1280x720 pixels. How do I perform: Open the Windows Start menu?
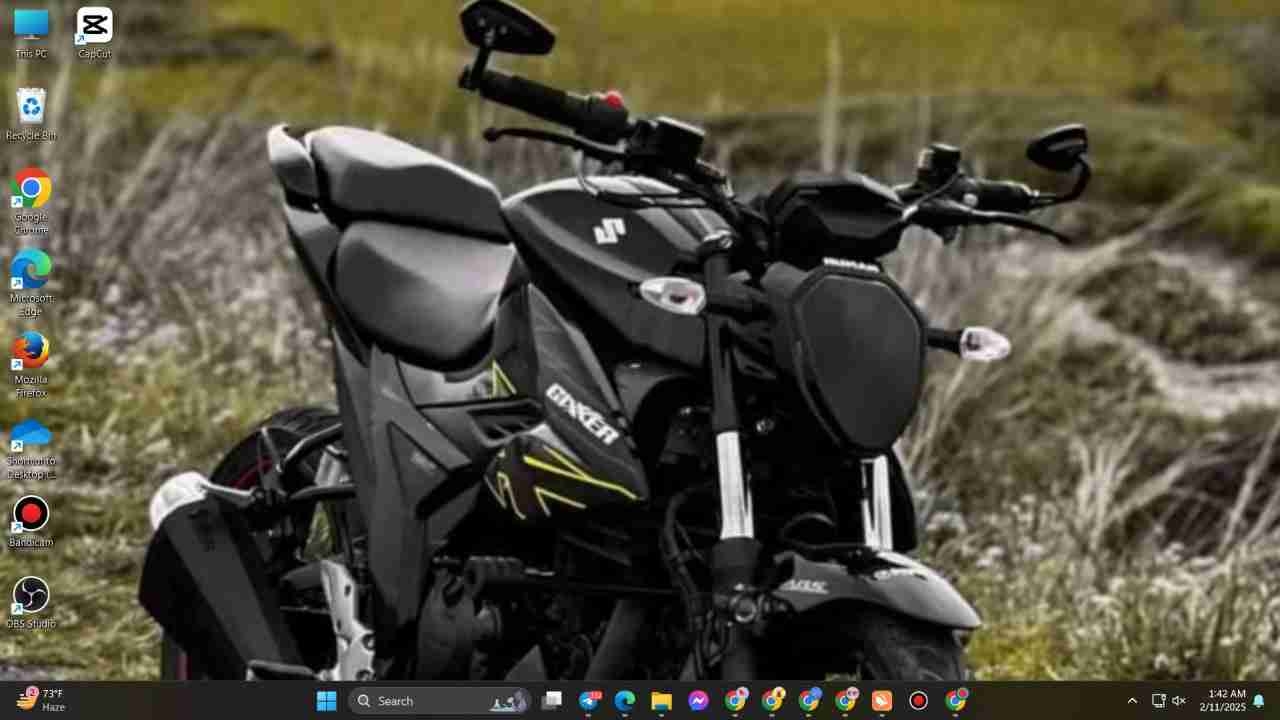point(327,701)
